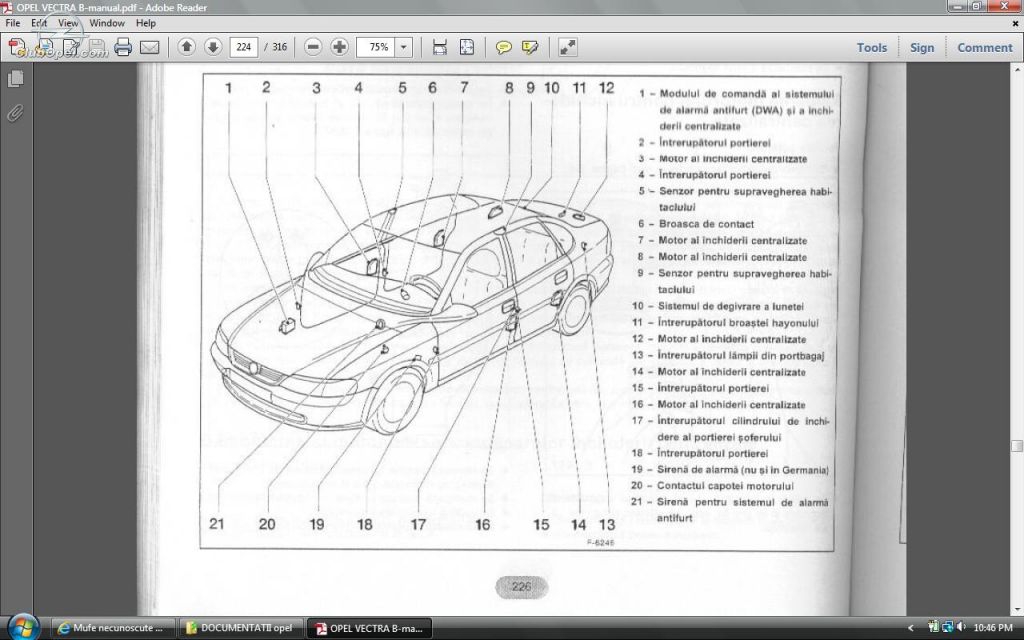Click the scrolling-mode page icon next to zoom
Viewport: 1024px width, 640px height.
coord(440,47)
